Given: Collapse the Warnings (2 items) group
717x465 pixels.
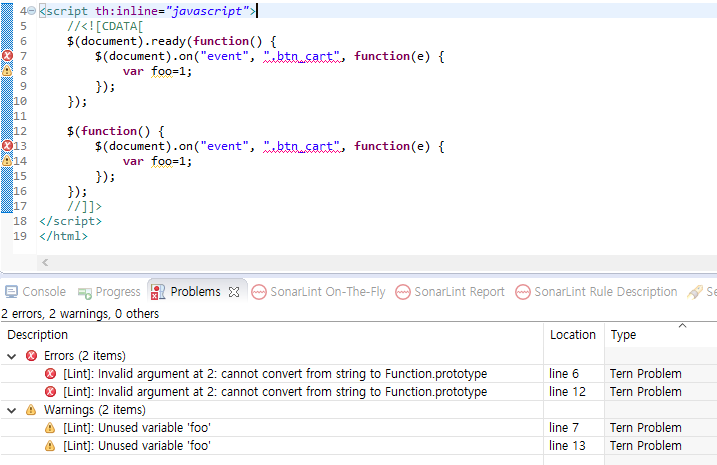Looking at the screenshot, I should click(12, 410).
